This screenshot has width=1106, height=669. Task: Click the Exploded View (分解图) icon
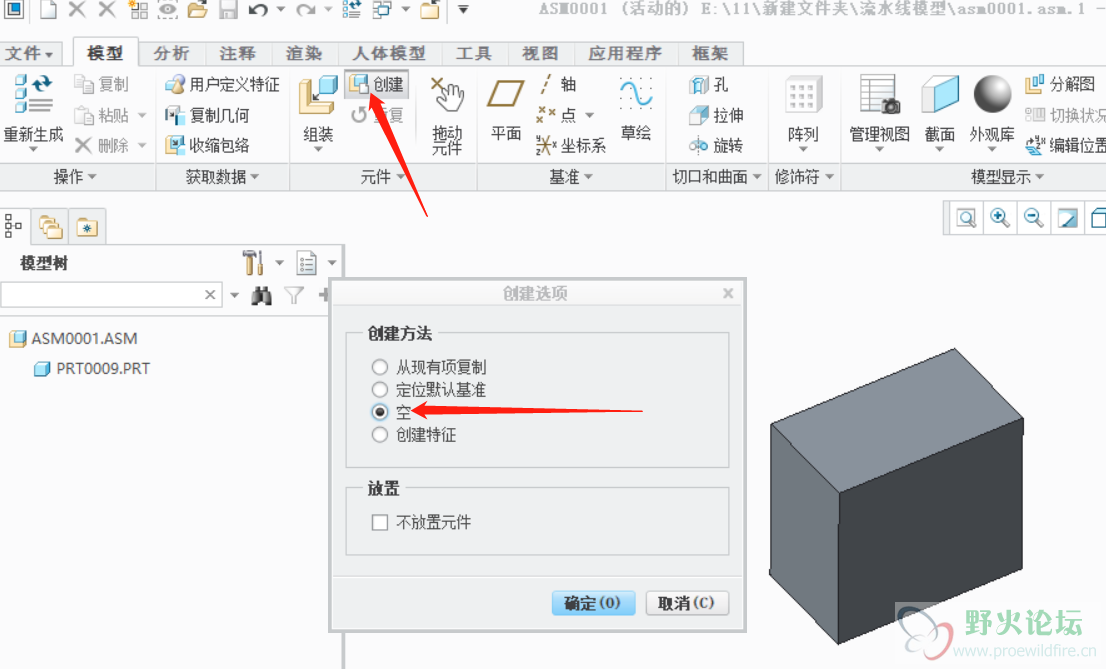click(1035, 84)
